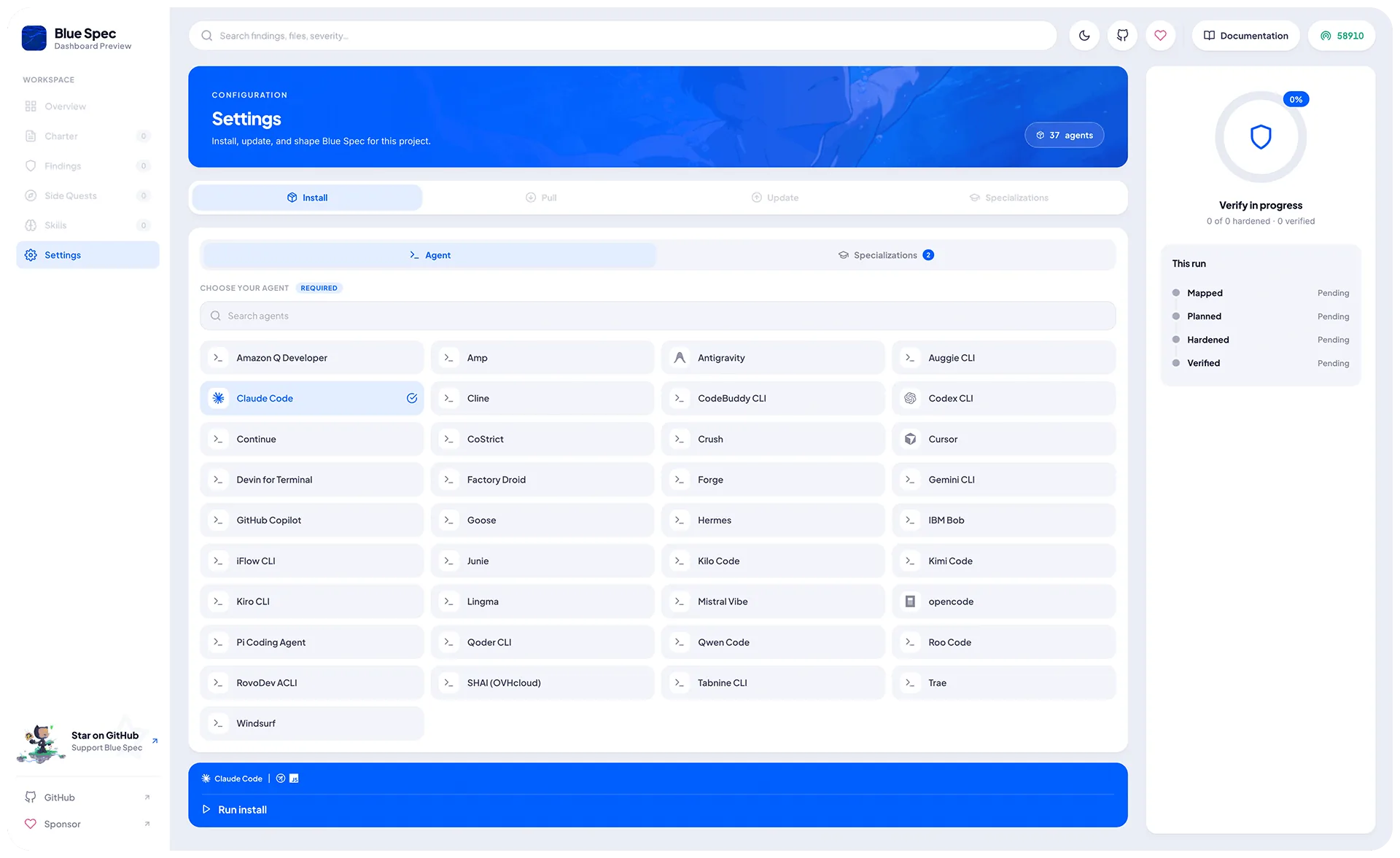
Task: Click the 37 agents badge
Action: coord(1065,135)
